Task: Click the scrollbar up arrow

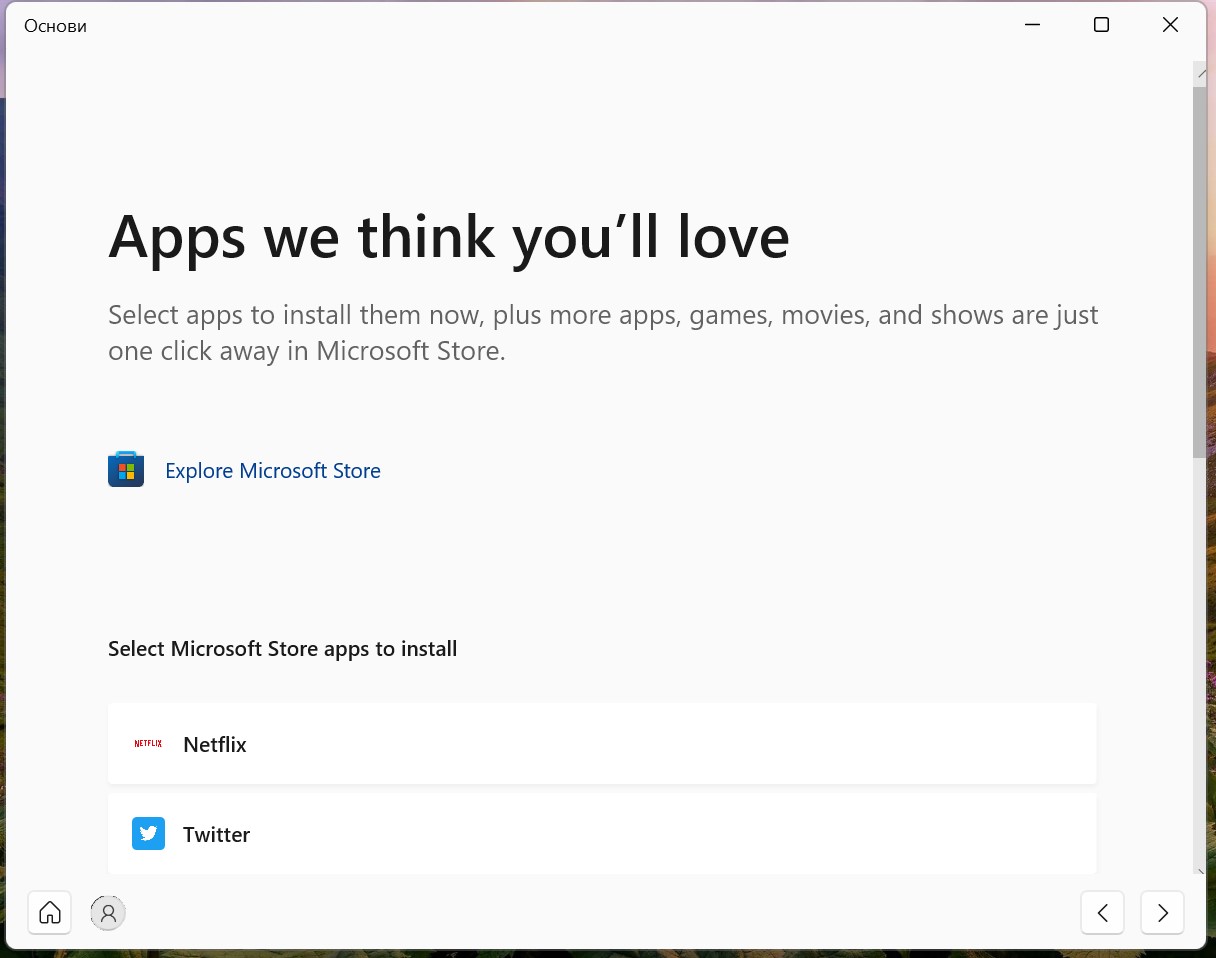Action: (x=1200, y=73)
